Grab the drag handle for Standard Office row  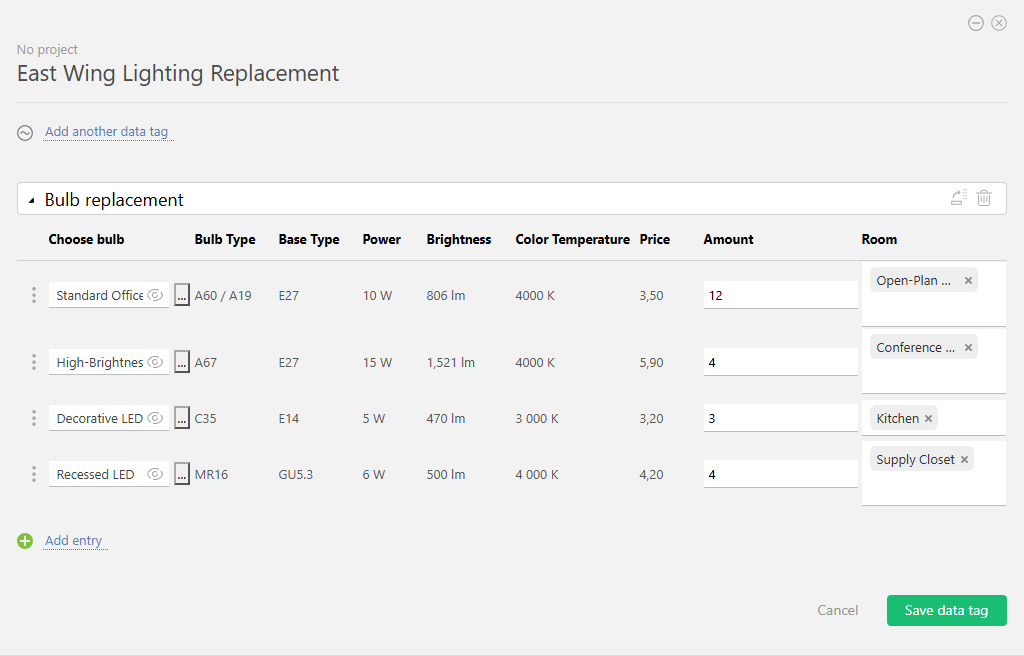[x=34, y=295]
